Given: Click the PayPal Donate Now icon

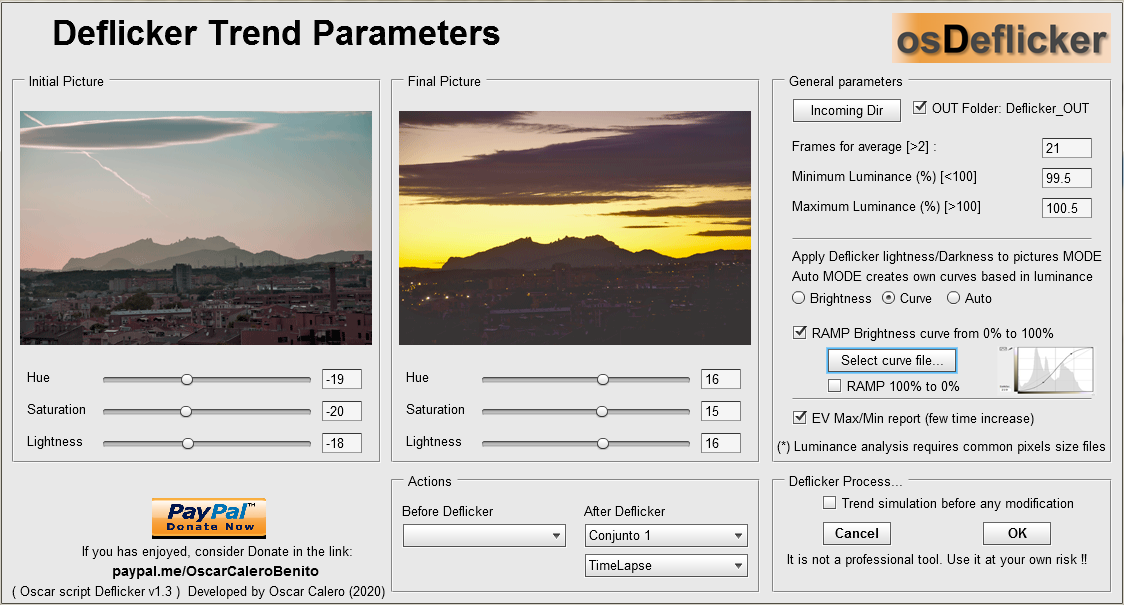Looking at the screenshot, I should (x=209, y=518).
